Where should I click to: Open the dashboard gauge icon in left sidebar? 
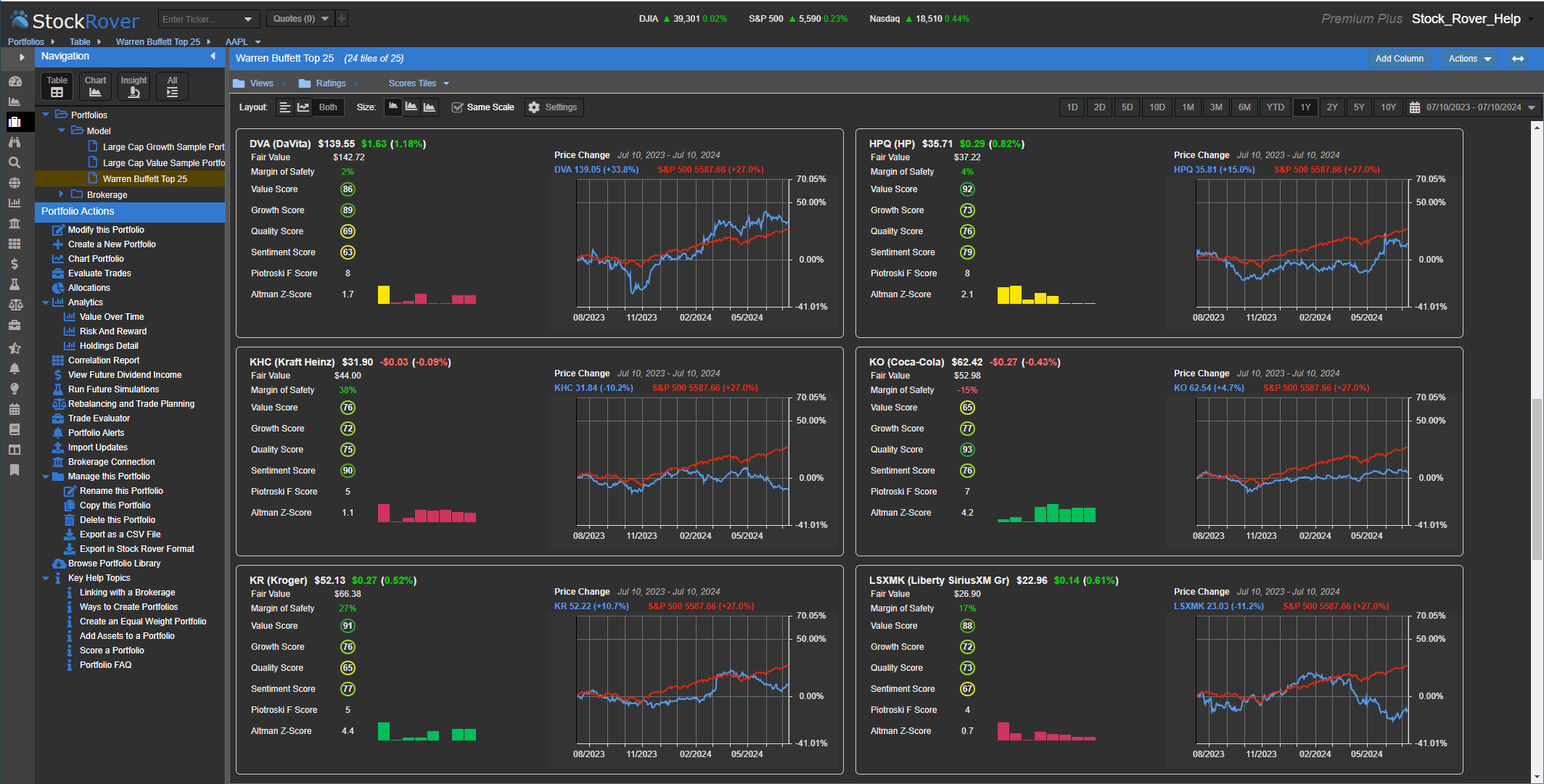(x=15, y=81)
